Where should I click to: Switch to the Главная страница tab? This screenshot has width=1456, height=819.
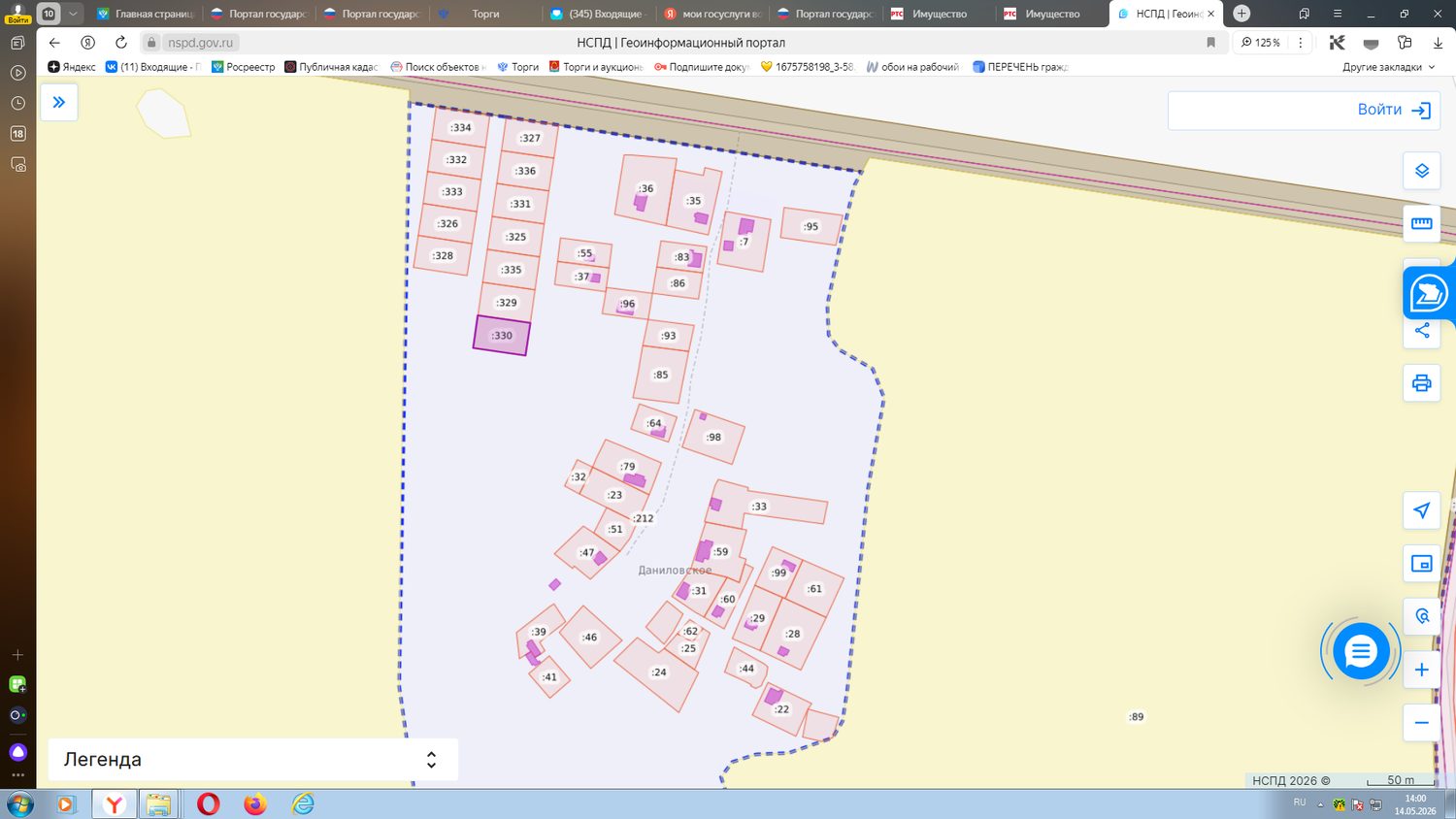146,14
